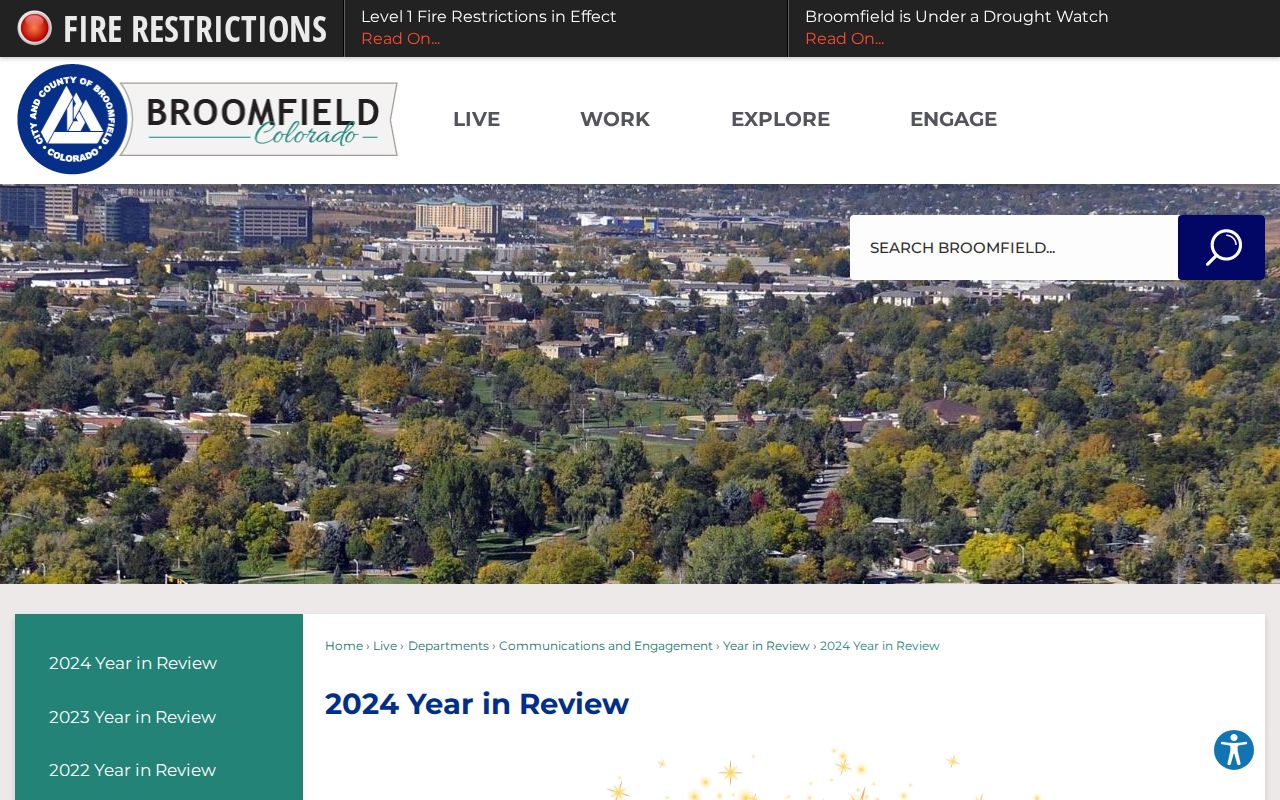Click the magnifying glass search button
This screenshot has width=1280, height=800.
pos(1221,247)
